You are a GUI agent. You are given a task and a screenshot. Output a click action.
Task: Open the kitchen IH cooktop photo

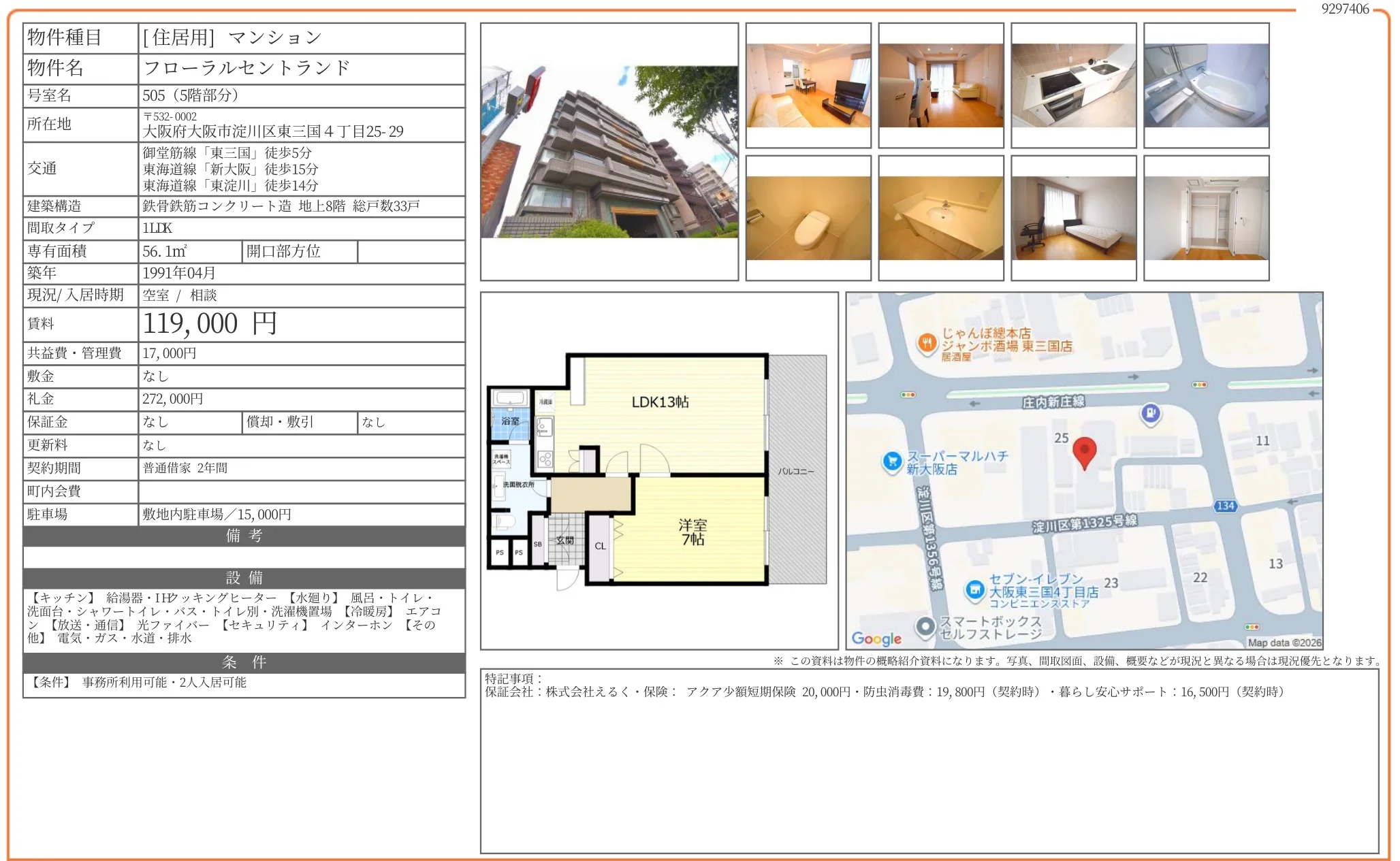tap(1073, 86)
